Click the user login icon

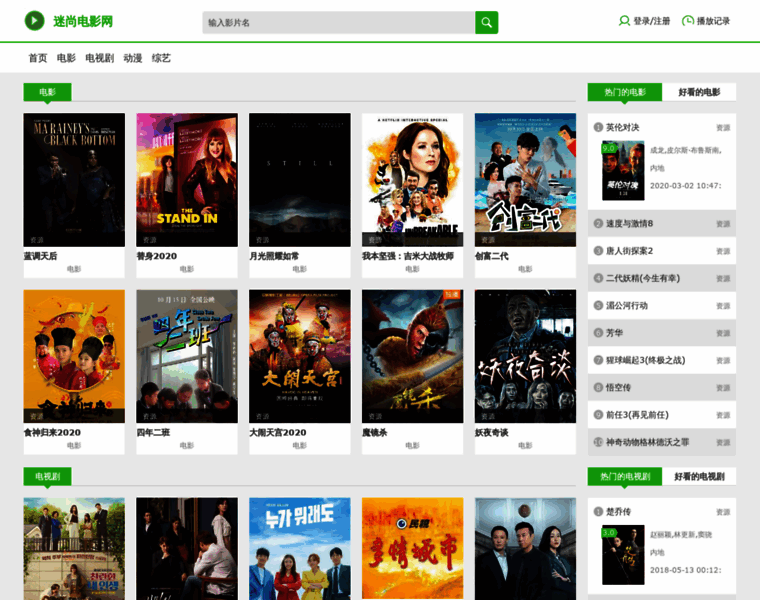(624, 21)
